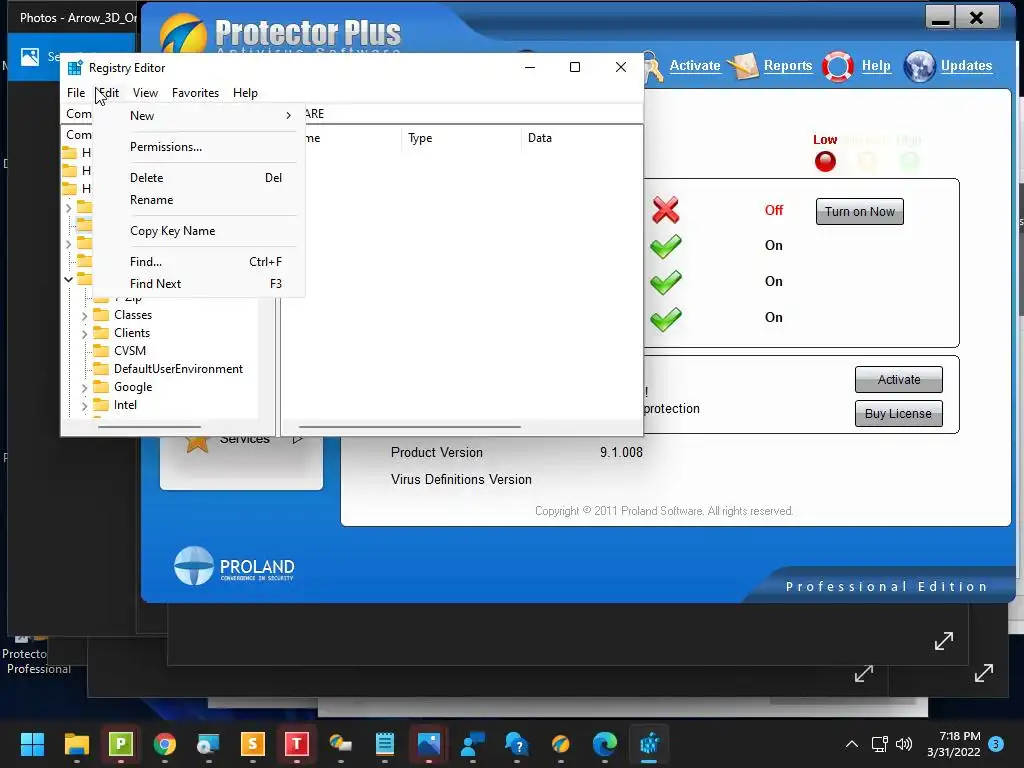Open the green P app on the taskbar
Screen dimensions: 1024x768
(x=121, y=744)
